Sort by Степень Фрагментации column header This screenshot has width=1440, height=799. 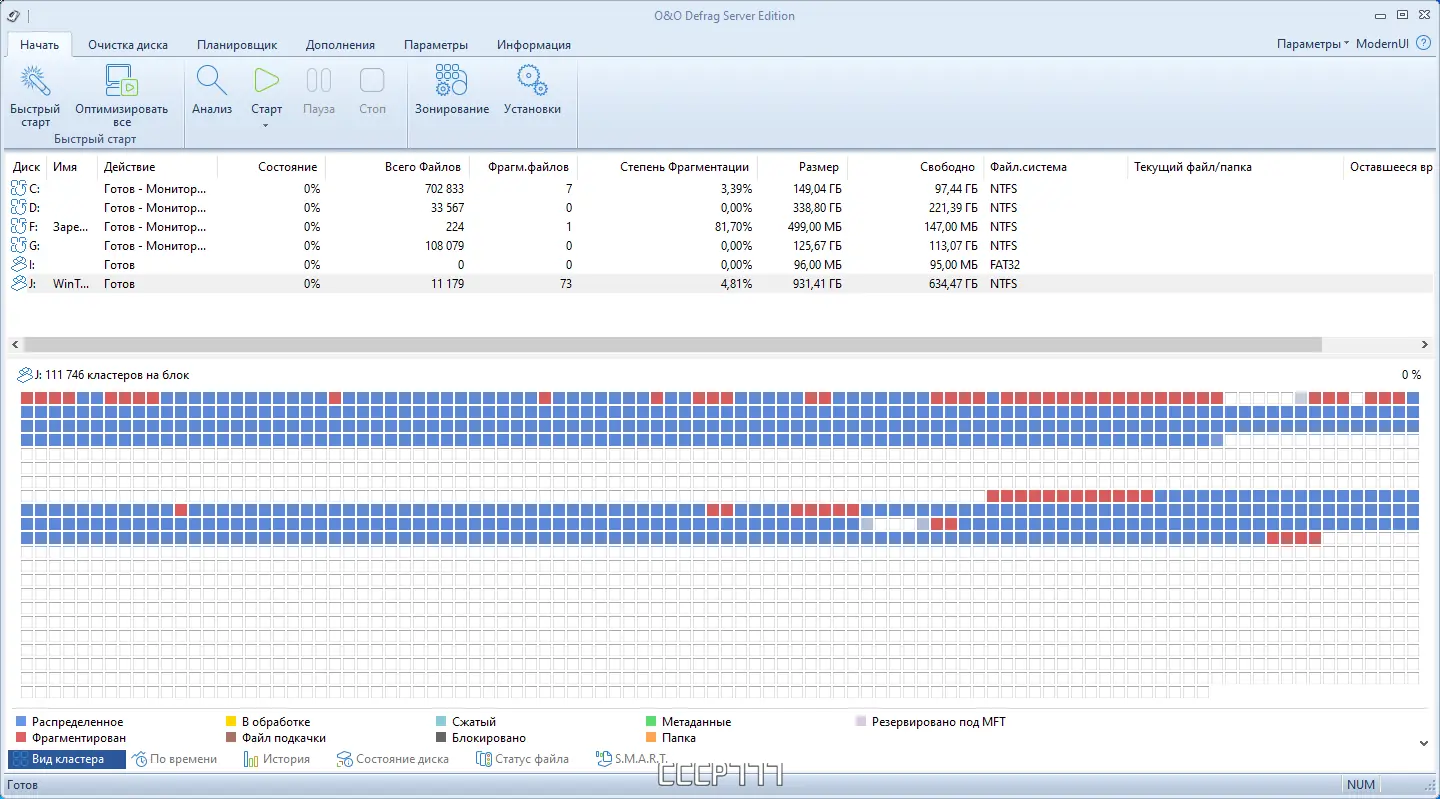[684, 167]
